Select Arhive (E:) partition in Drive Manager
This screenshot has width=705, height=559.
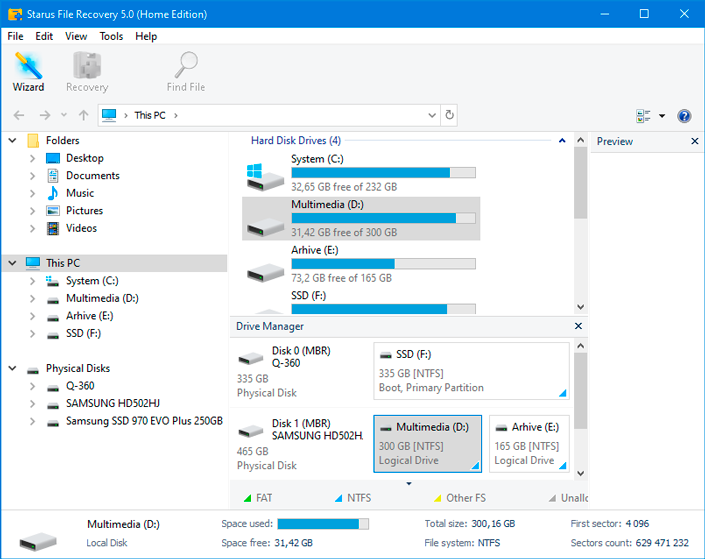[529, 444]
